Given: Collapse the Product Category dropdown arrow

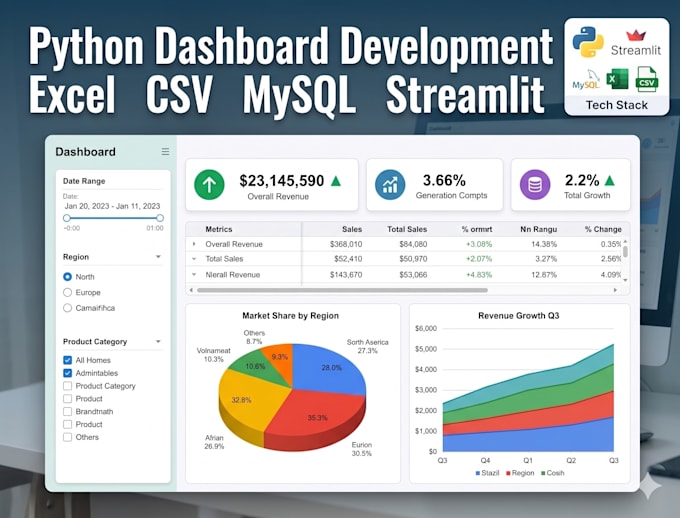Looking at the screenshot, I should click(x=158, y=341).
